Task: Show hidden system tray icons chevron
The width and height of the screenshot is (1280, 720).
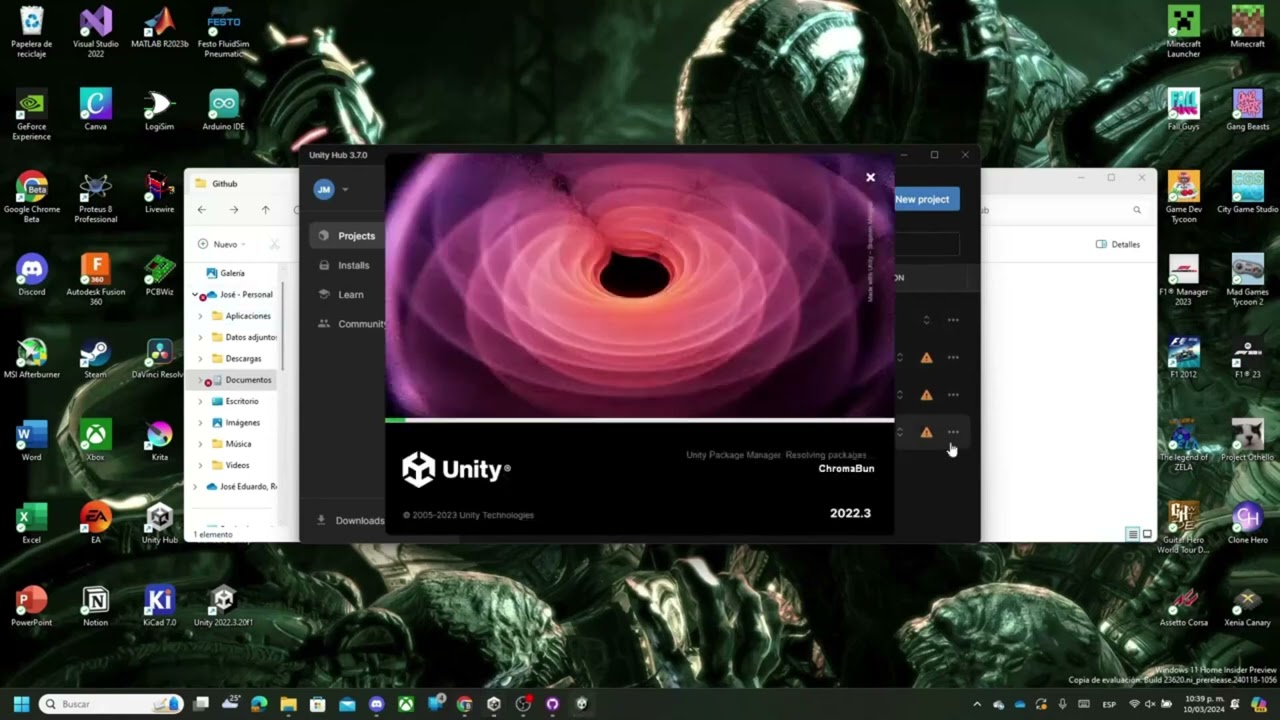Action: click(x=977, y=704)
